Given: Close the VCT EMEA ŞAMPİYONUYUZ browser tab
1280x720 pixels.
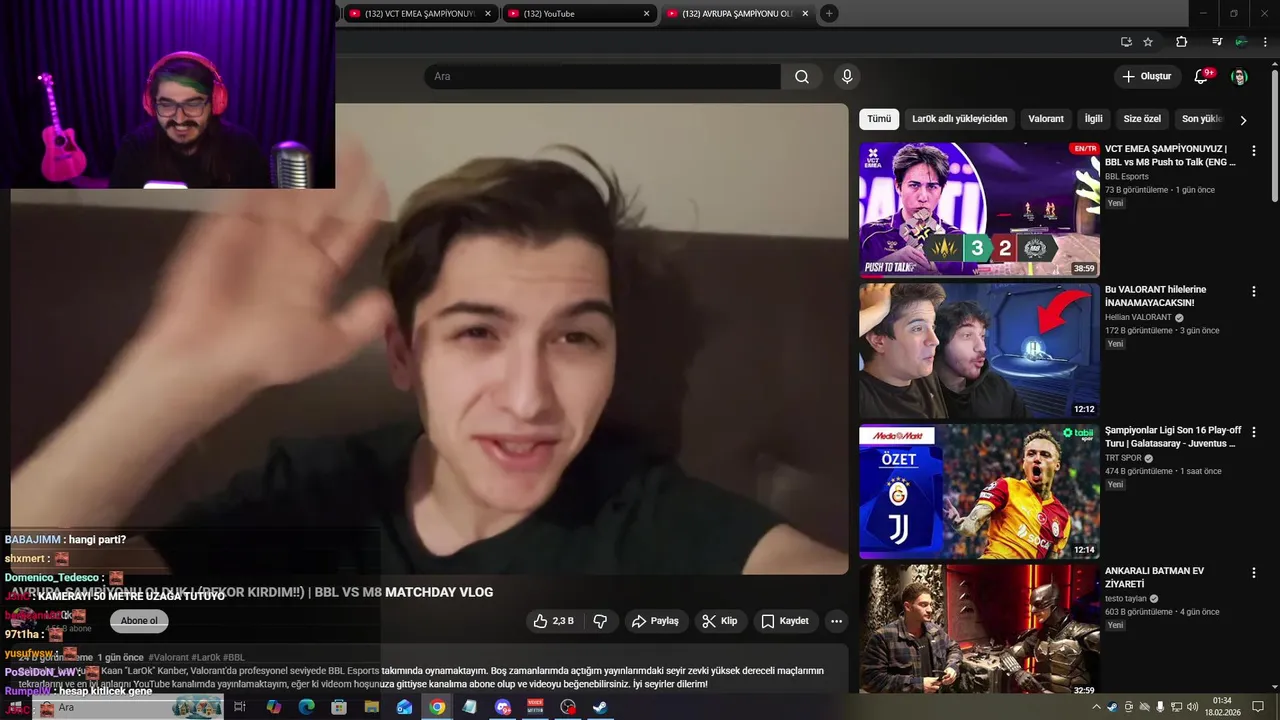Looking at the screenshot, I should [x=488, y=14].
